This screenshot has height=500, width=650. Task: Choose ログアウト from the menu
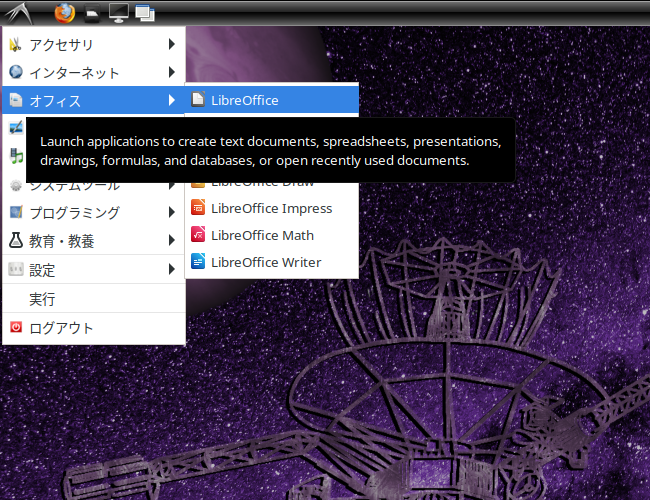click(94, 328)
